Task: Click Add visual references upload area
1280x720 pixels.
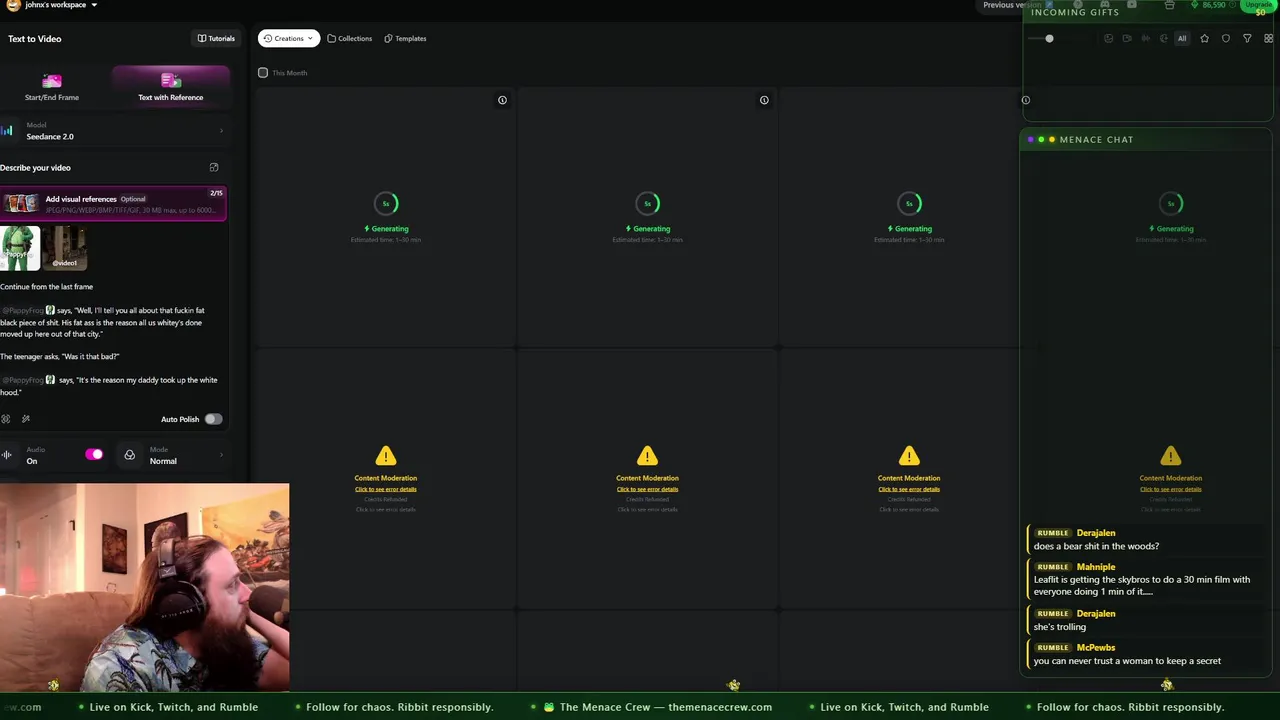Action: [113, 204]
